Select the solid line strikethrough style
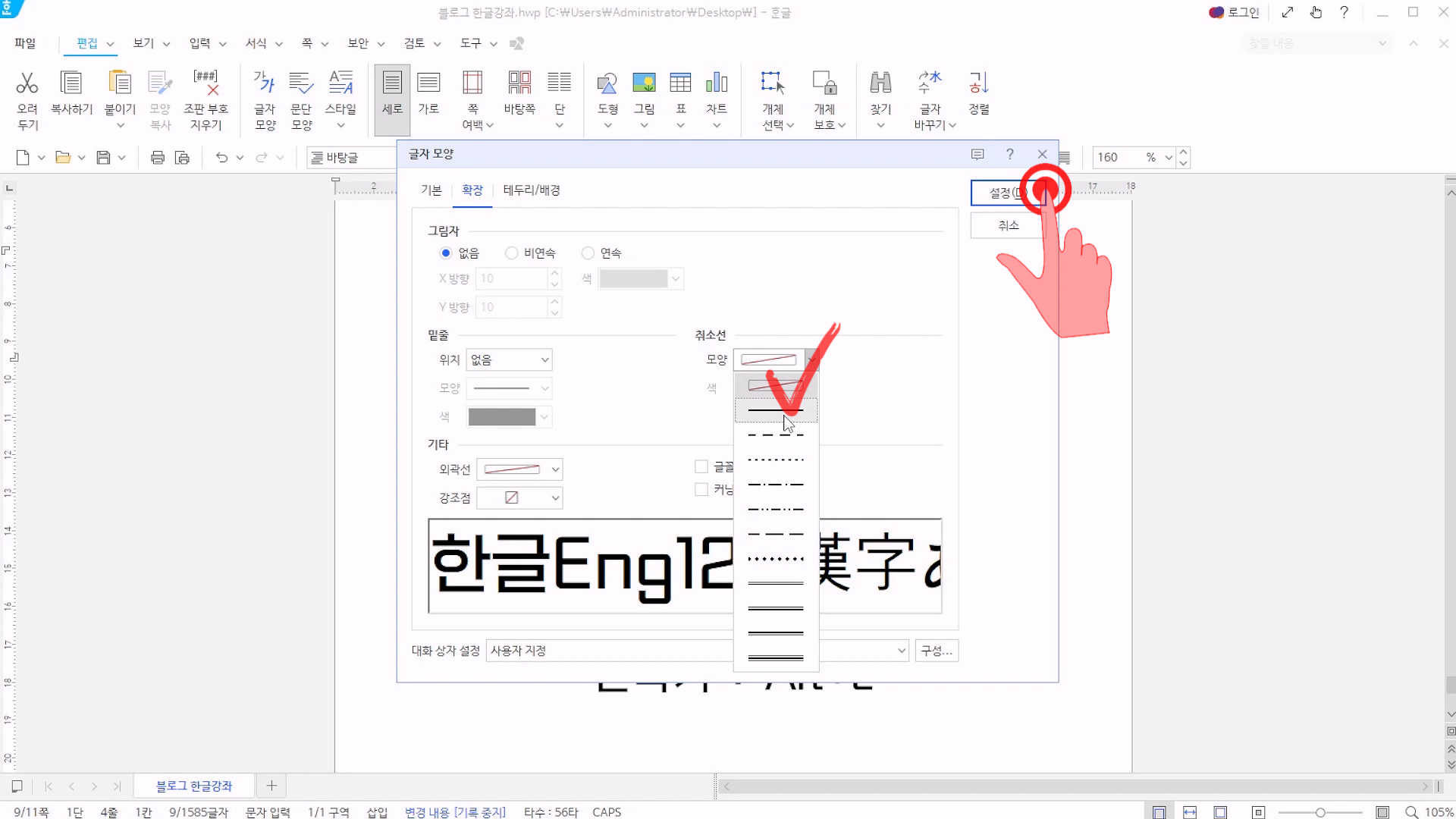1456x819 pixels. 775,410
